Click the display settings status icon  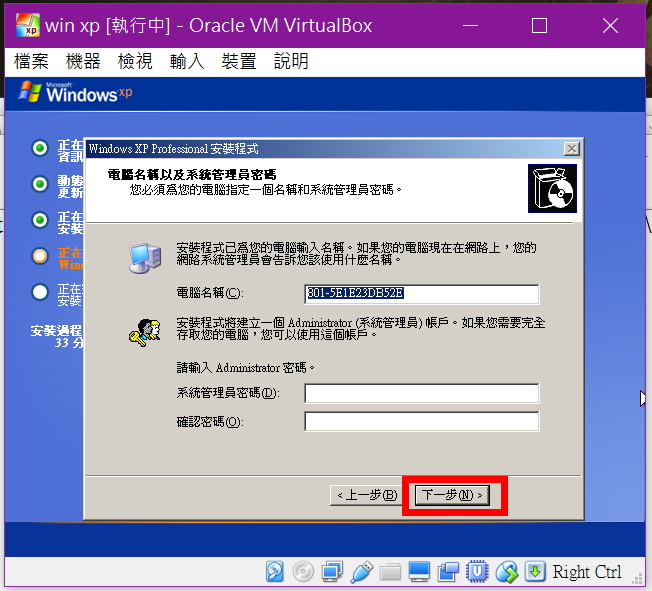pyautogui.click(x=419, y=572)
